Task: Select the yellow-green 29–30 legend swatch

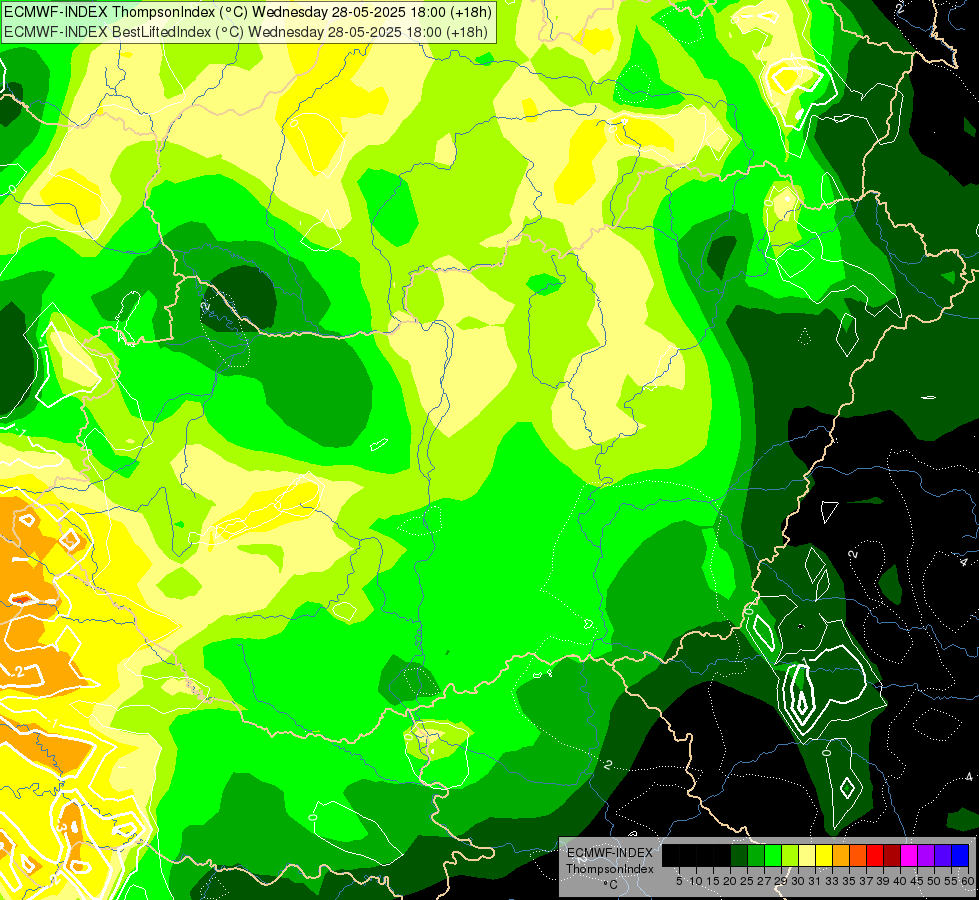Action: coord(790,856)
